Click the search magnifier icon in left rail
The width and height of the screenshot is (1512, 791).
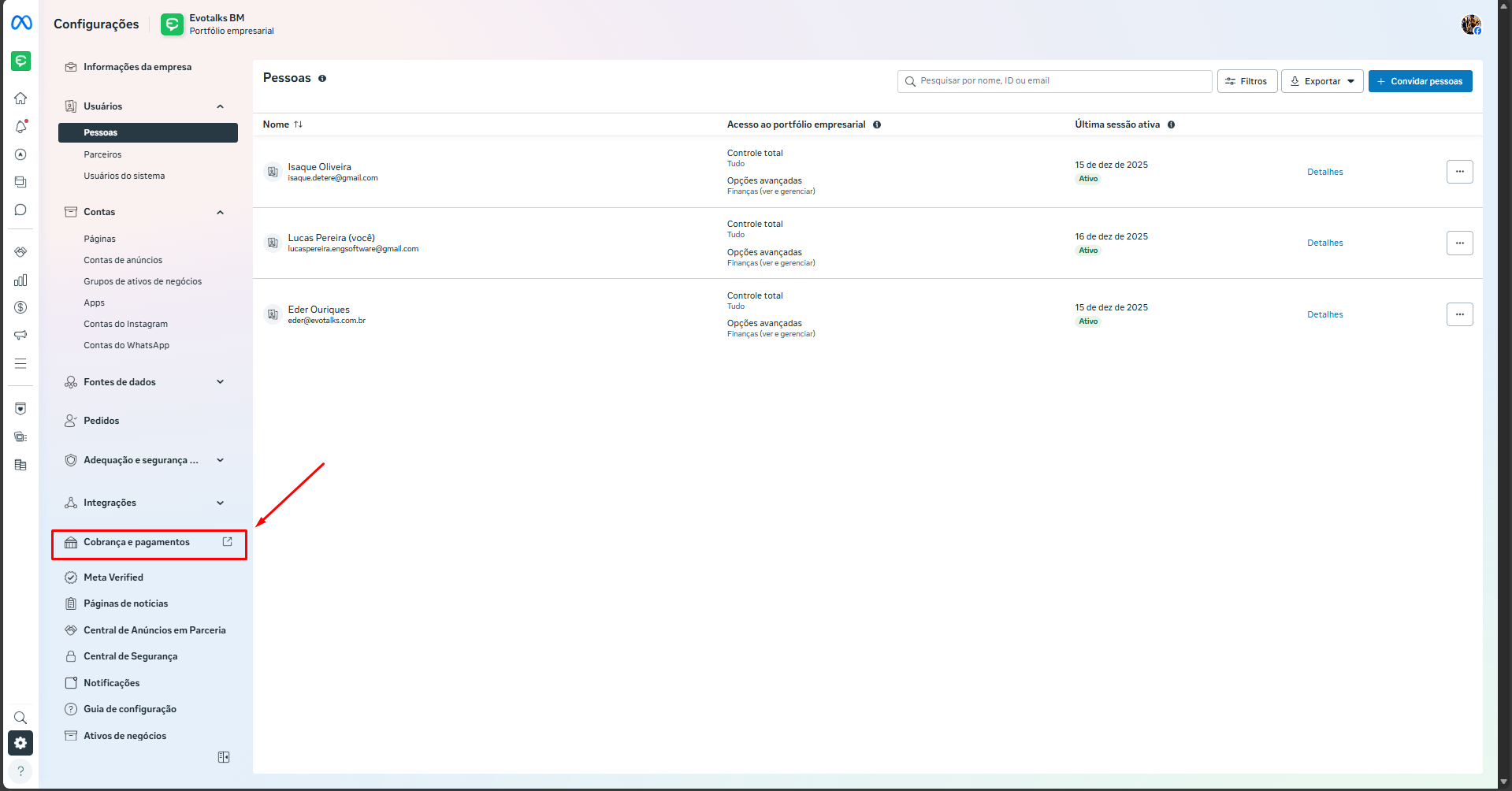click(x=20, y=718)
